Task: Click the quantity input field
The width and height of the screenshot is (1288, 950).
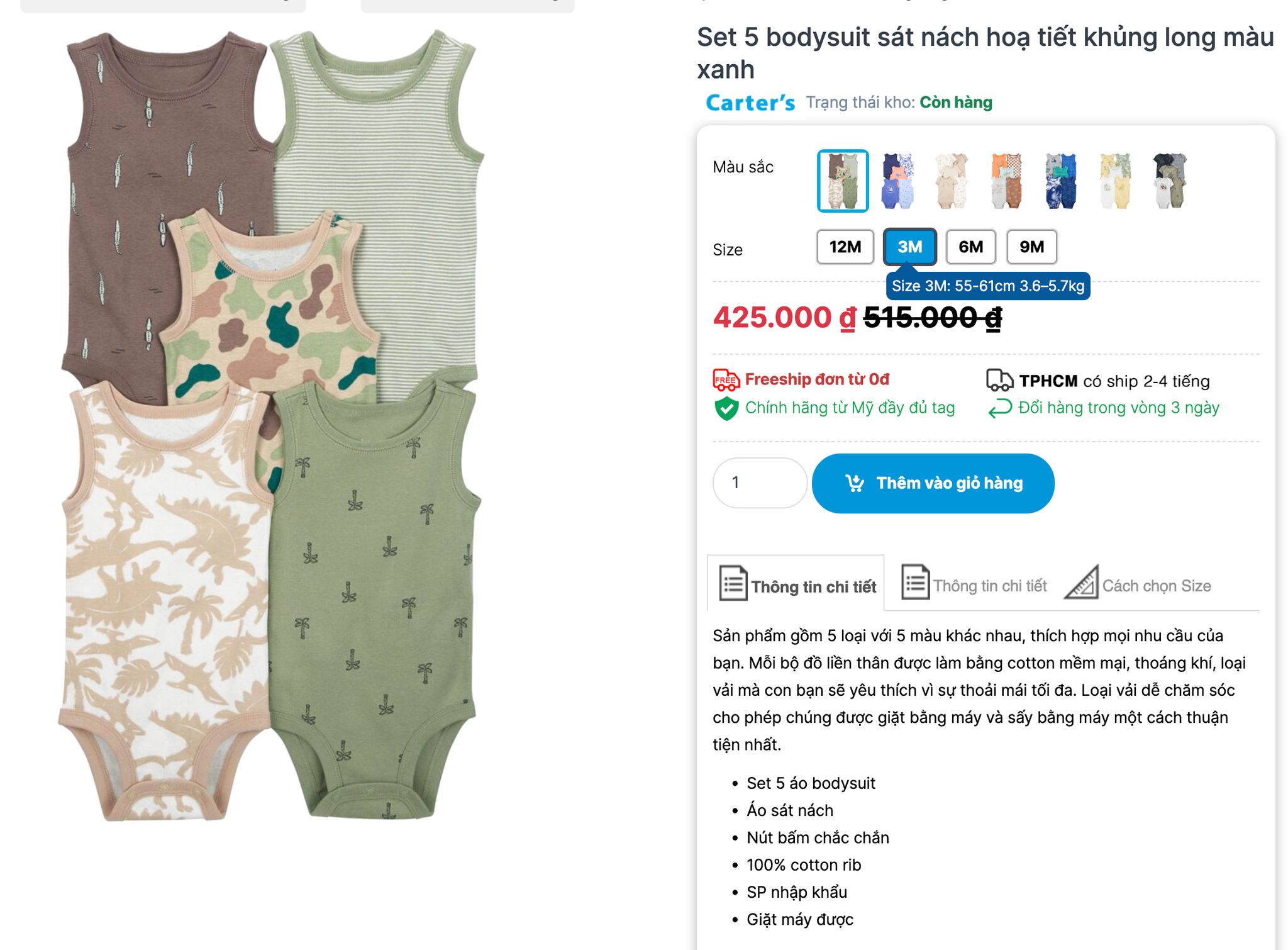Action: (760, 483)
